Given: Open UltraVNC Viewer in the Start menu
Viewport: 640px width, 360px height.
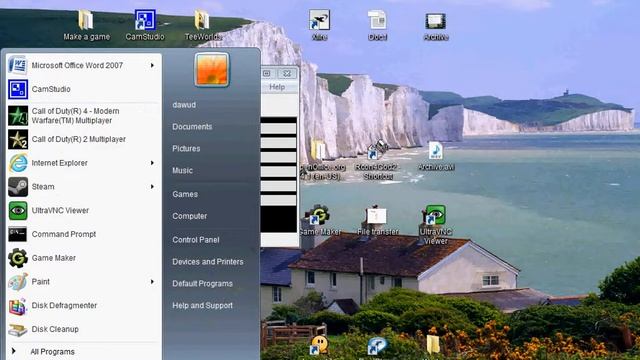Looking at the screenshot, I should 84,210.
